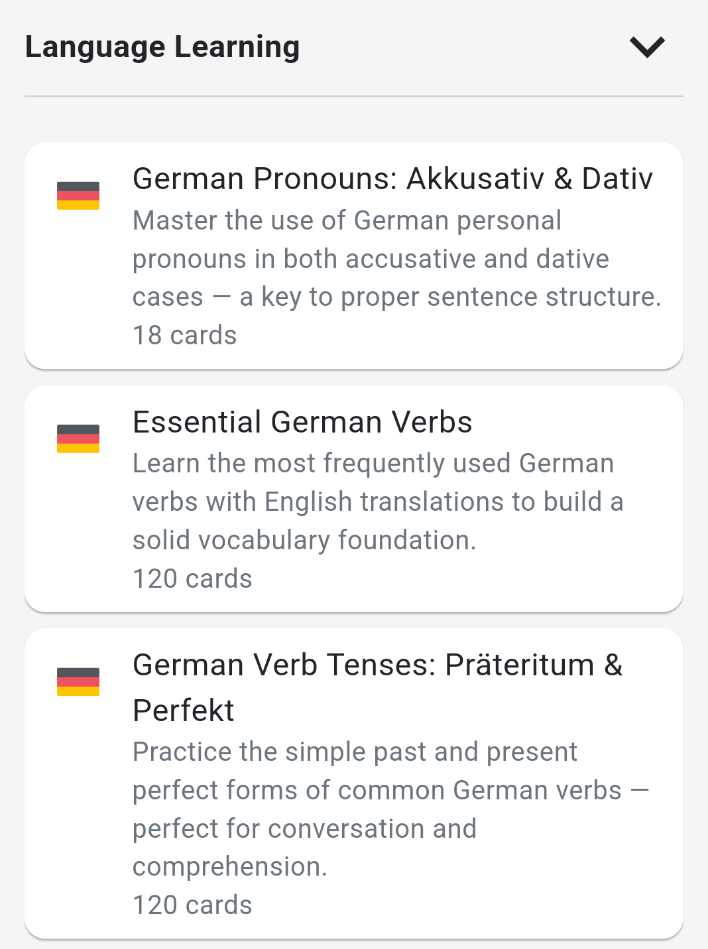Click "Master the use of German personal" line
The height and width of the screenshot is (949, 708).
pyautogui.click(x=347, y=221)
